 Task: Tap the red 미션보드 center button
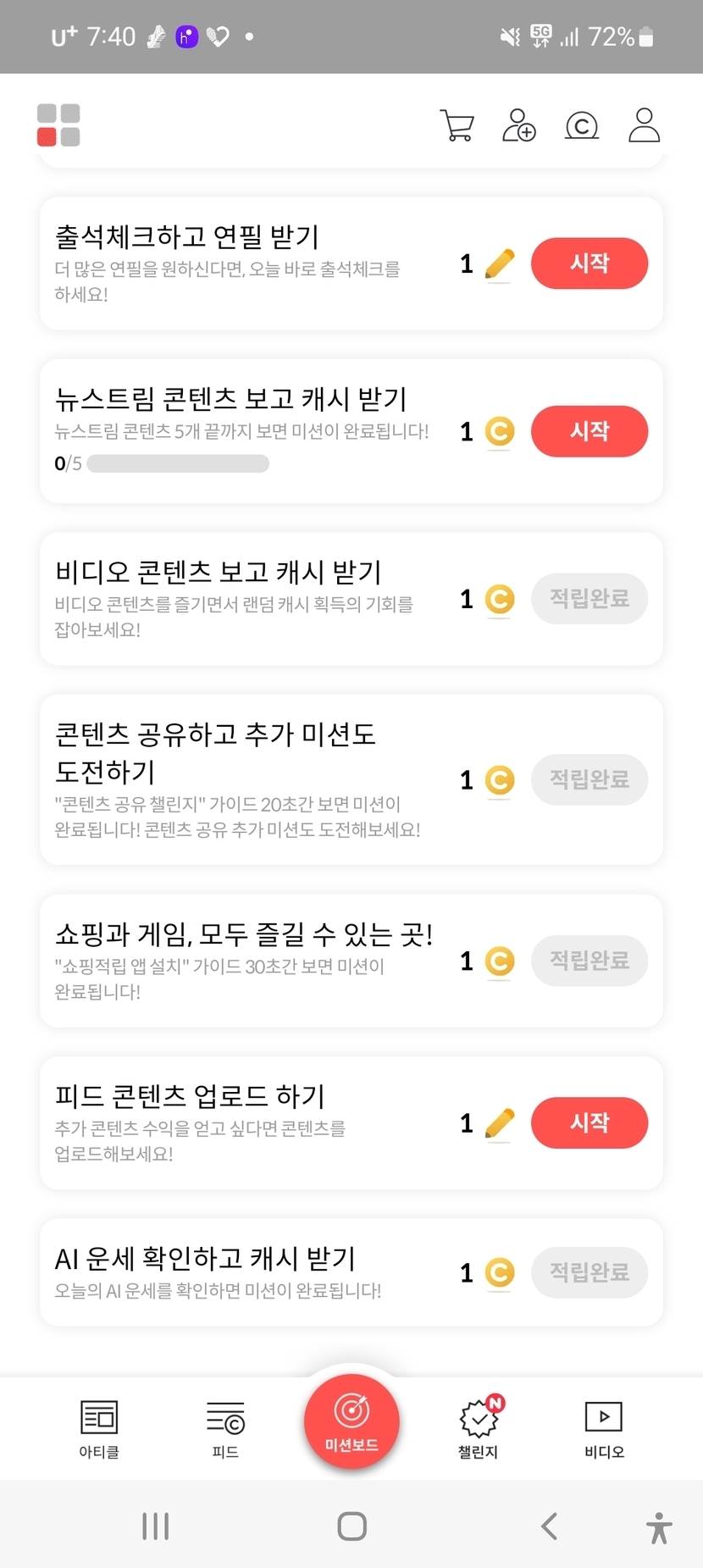point(351,1421)
